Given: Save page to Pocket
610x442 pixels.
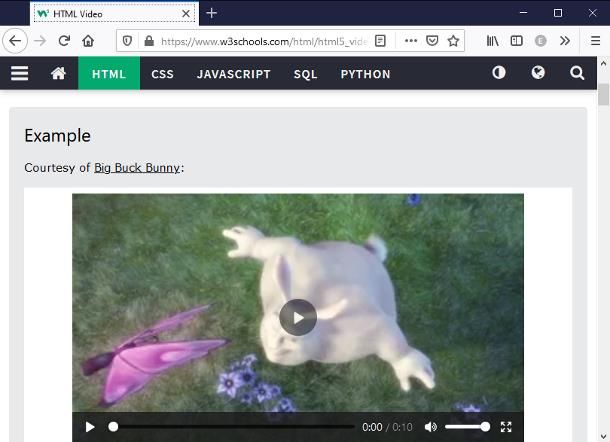Looking at the screenshot, I should (432, 40).
